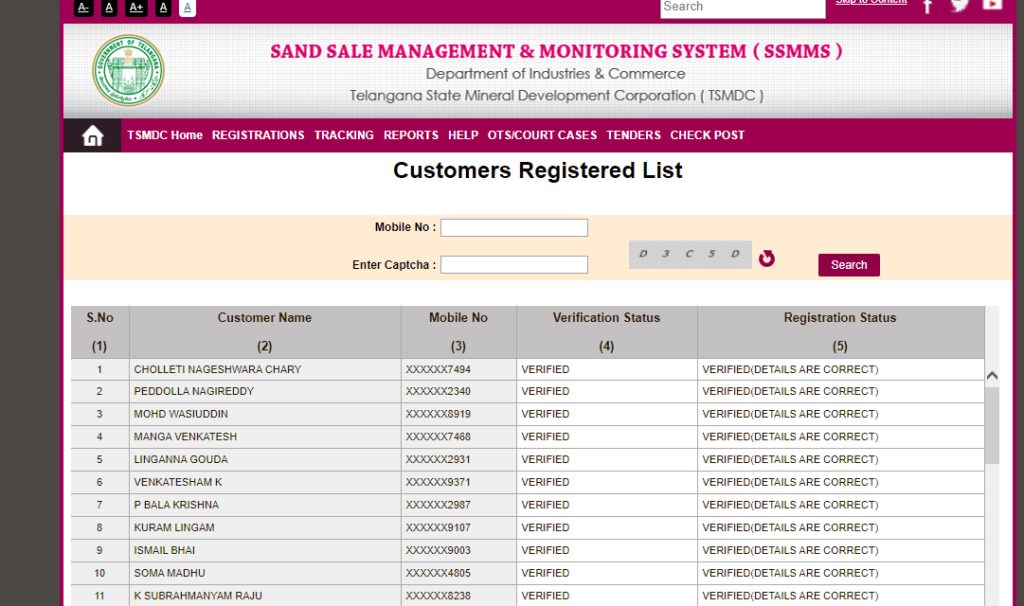Viewport: 1024px width, 606px height.
Task: Click mobile number XXXXXX2340
Action: pyautogui.click(x=438, y=391)
